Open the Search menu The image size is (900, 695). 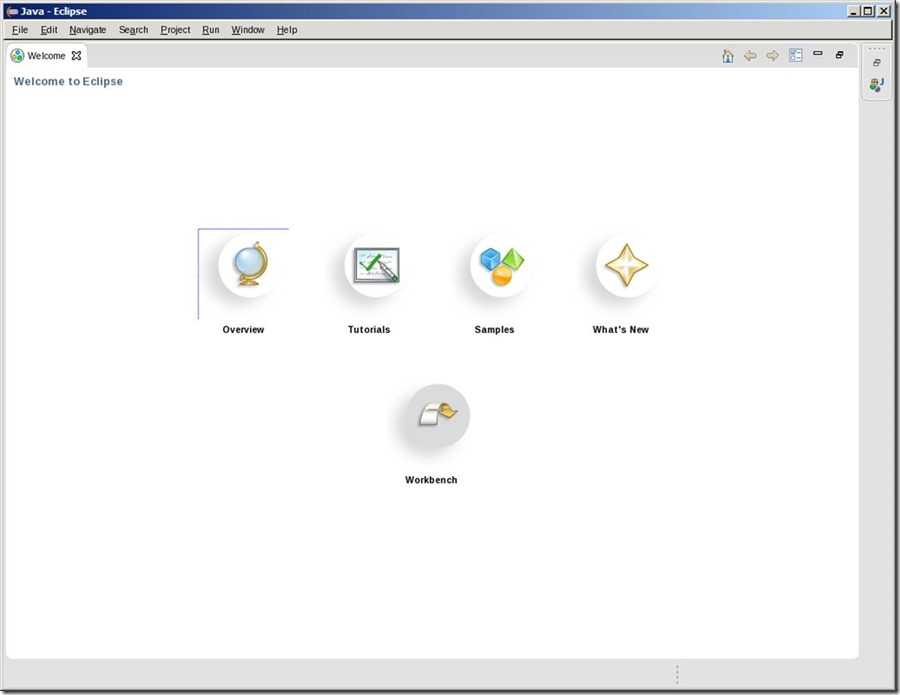133,30
